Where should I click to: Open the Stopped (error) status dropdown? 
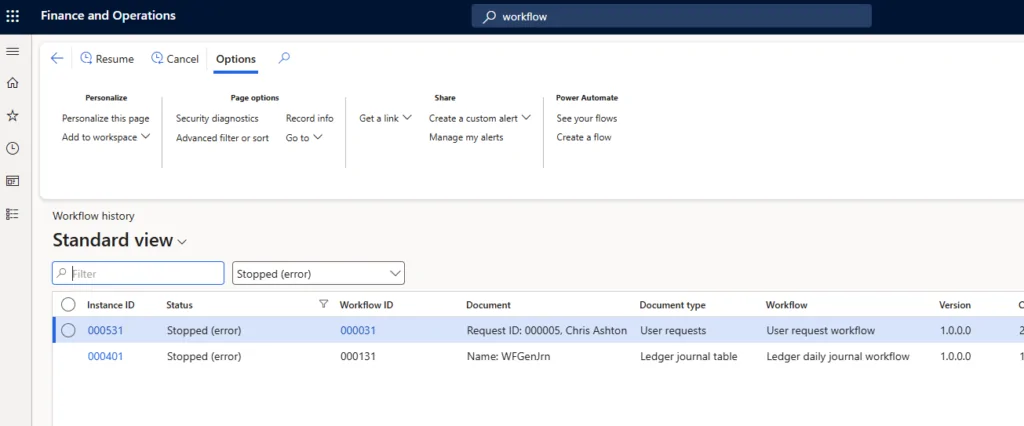coord(319,274)
